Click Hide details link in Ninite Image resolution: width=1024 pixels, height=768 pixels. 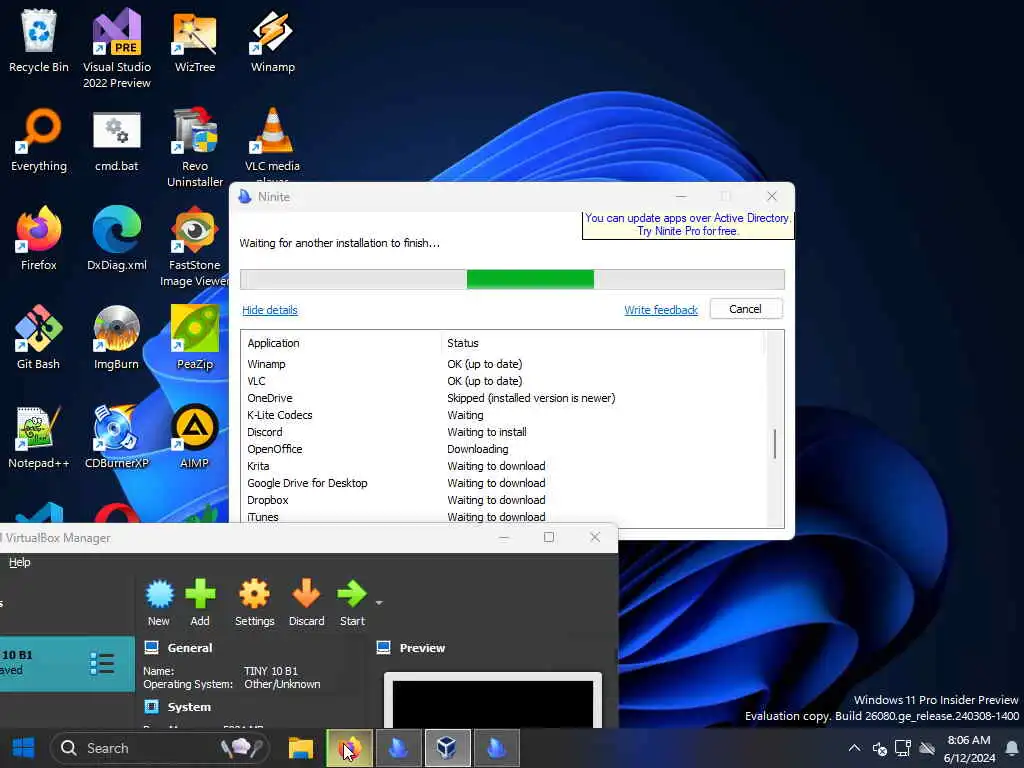coord(270,310)
